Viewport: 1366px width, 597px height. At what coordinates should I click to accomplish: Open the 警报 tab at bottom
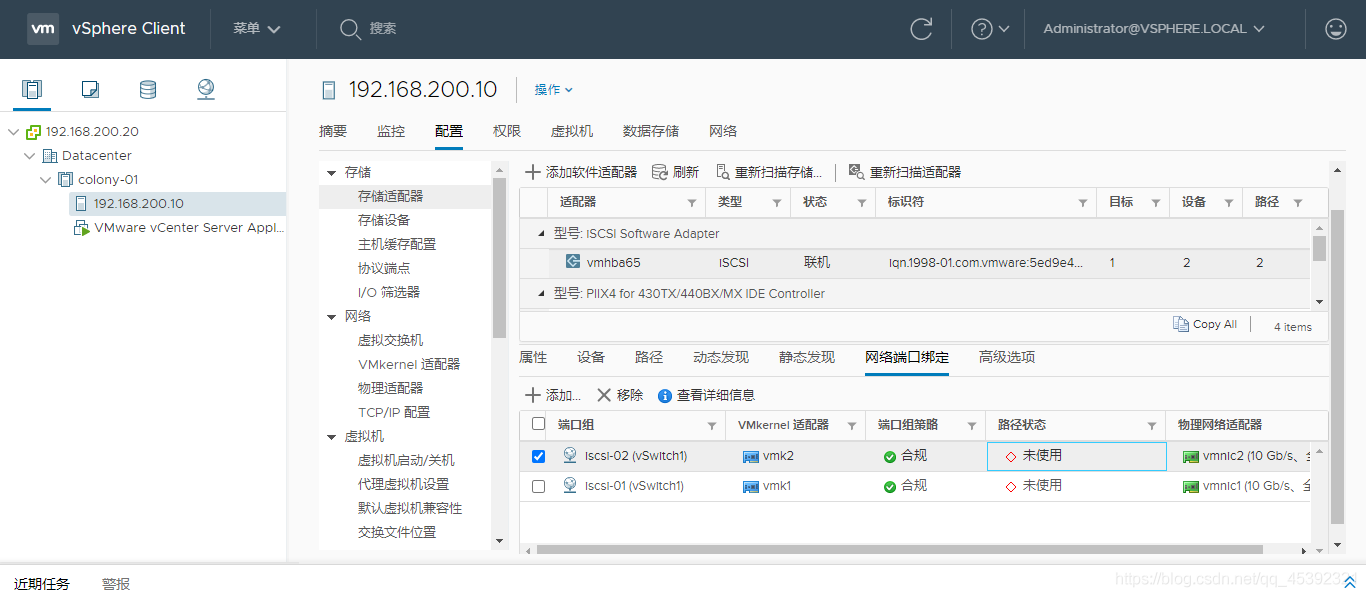click(116, 584)
